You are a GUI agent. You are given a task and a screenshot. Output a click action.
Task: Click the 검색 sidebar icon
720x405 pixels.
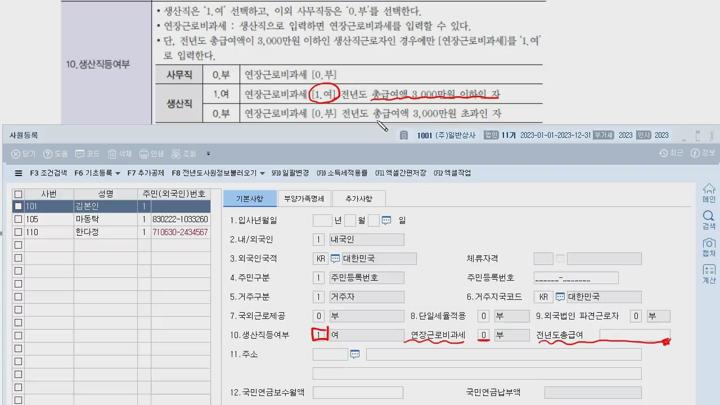(x=709, y=220)
